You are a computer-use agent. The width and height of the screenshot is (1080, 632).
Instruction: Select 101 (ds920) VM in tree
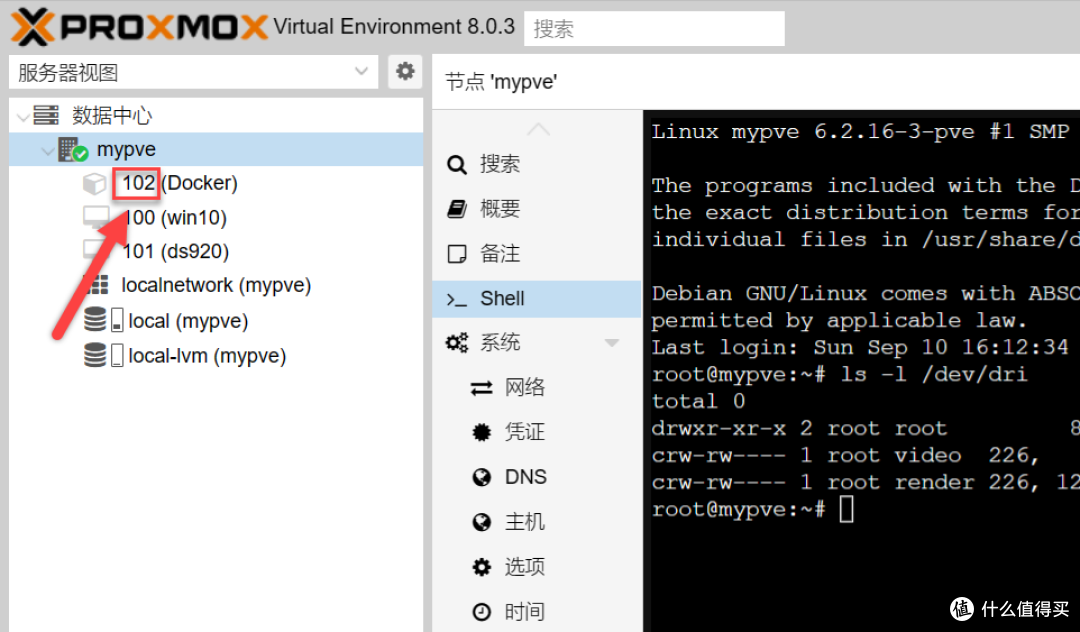(175, 252)
